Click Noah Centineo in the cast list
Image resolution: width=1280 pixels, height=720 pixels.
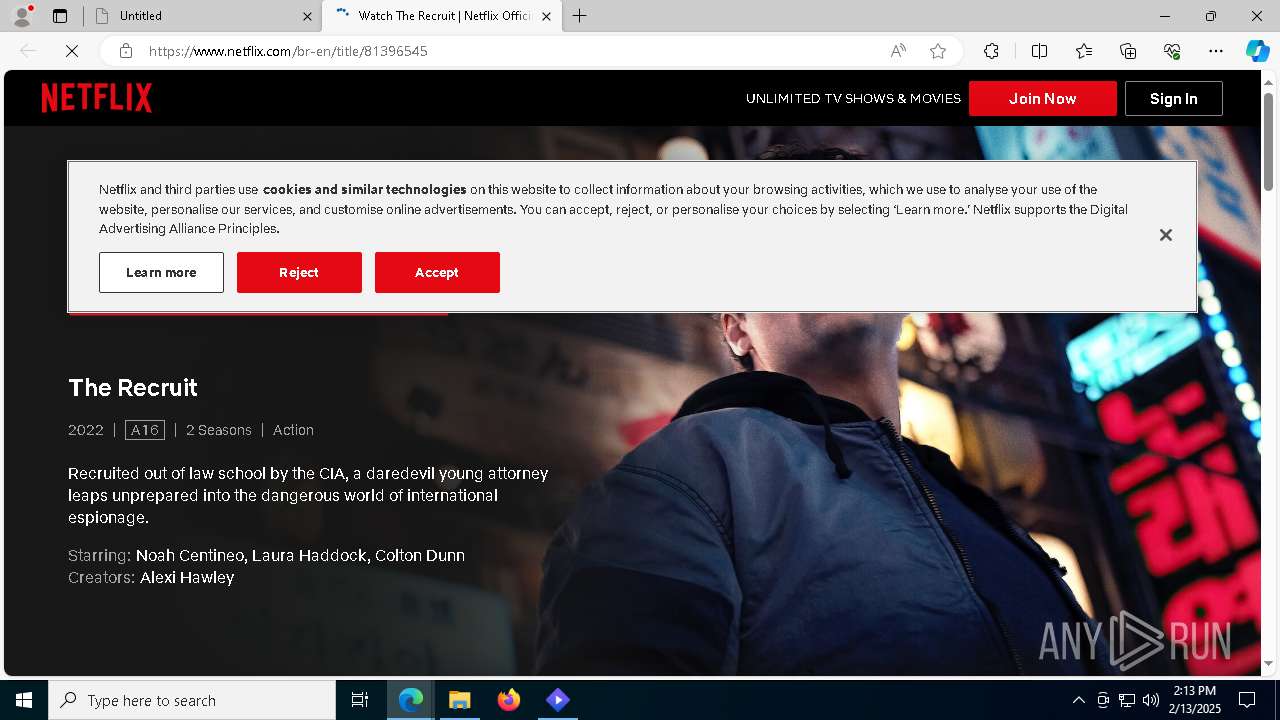(x=190, y=555)
